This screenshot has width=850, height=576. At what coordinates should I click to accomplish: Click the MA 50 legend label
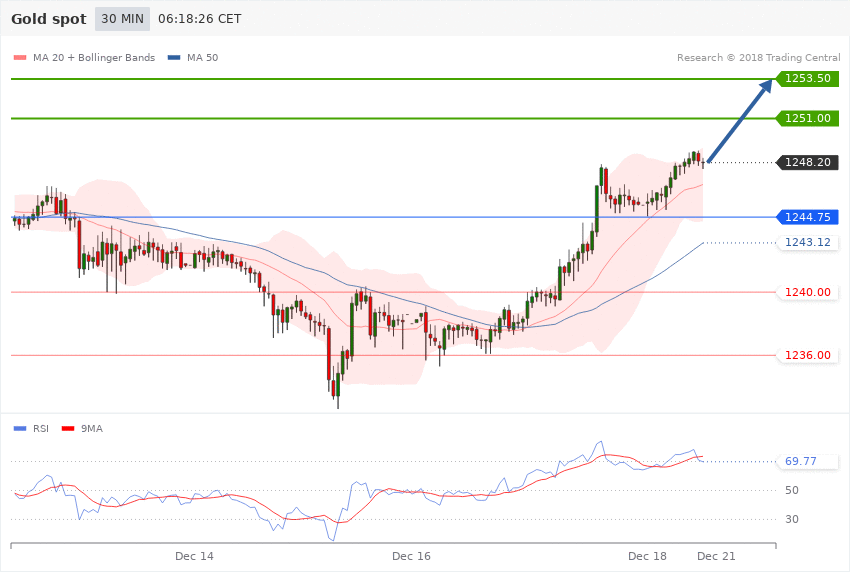tap(202, 57)
